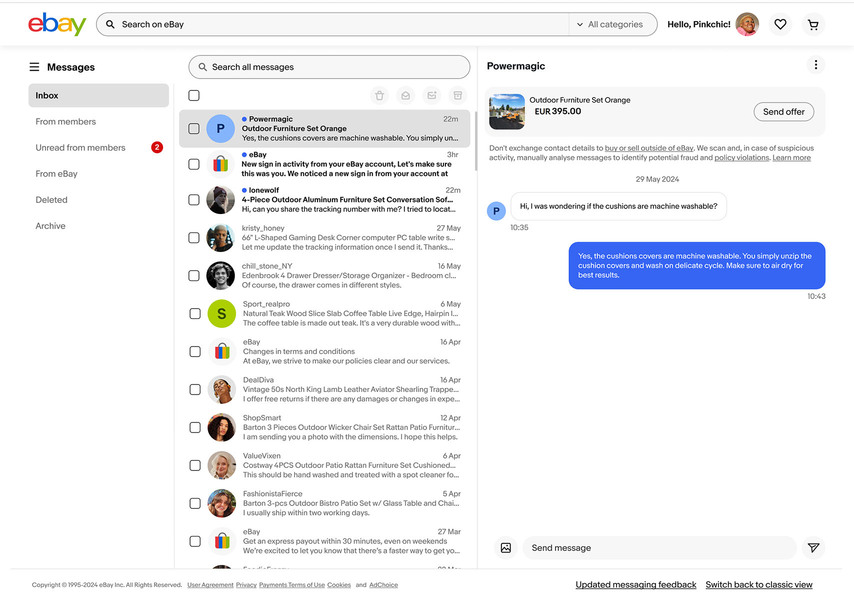Open the All categories dropdown

(610, 25)
